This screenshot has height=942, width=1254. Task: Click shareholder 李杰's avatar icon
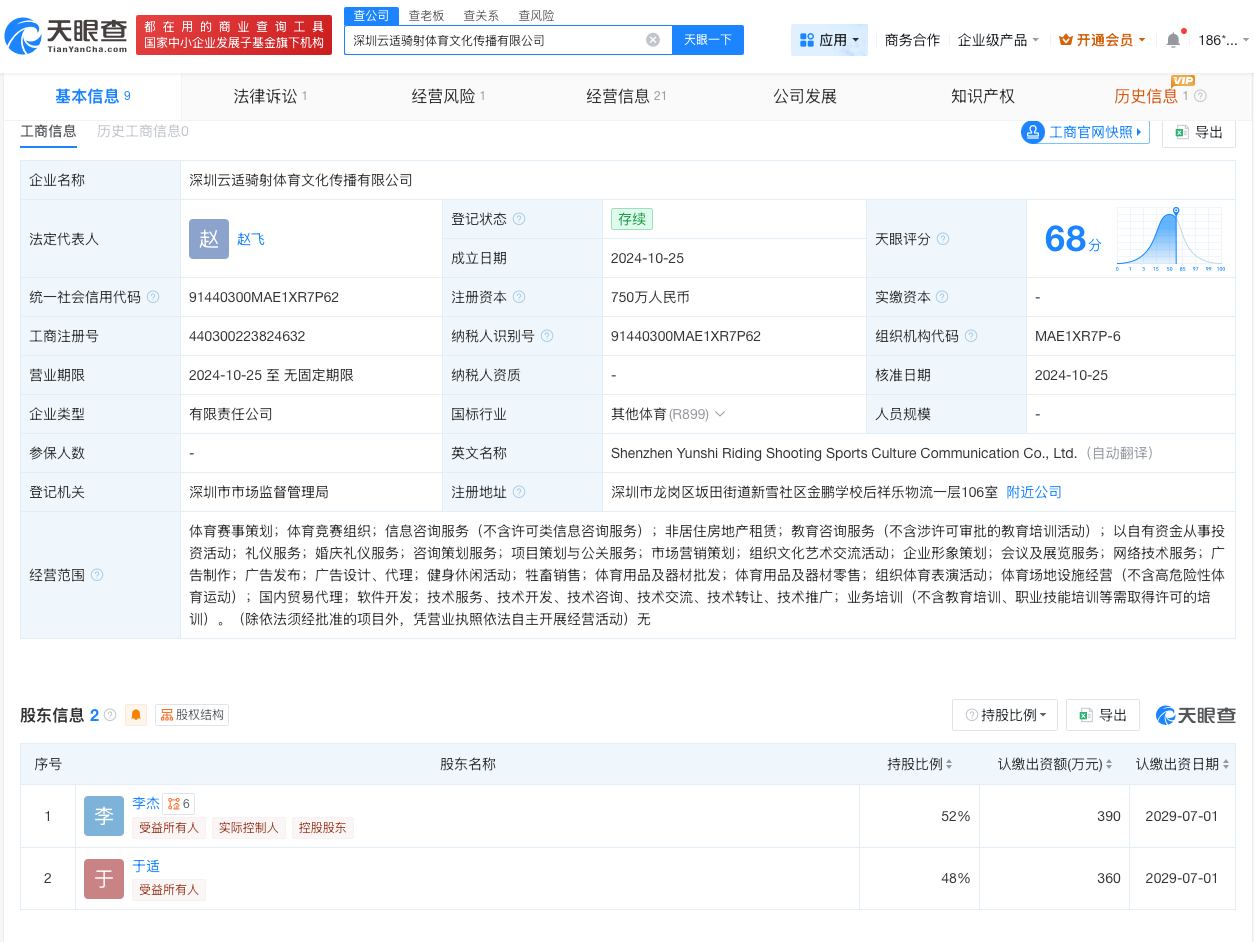click(103, 815)
